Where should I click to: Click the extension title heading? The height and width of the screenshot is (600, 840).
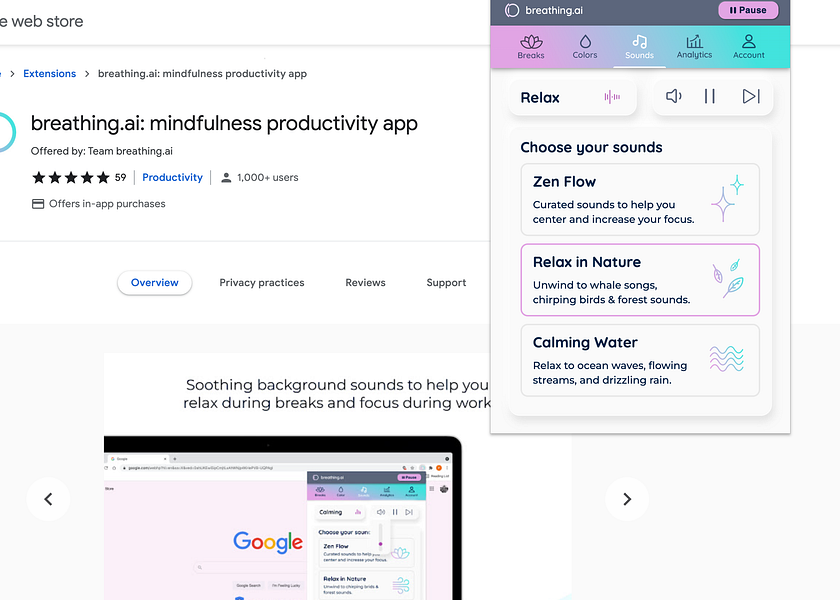(x=224, y=124)
